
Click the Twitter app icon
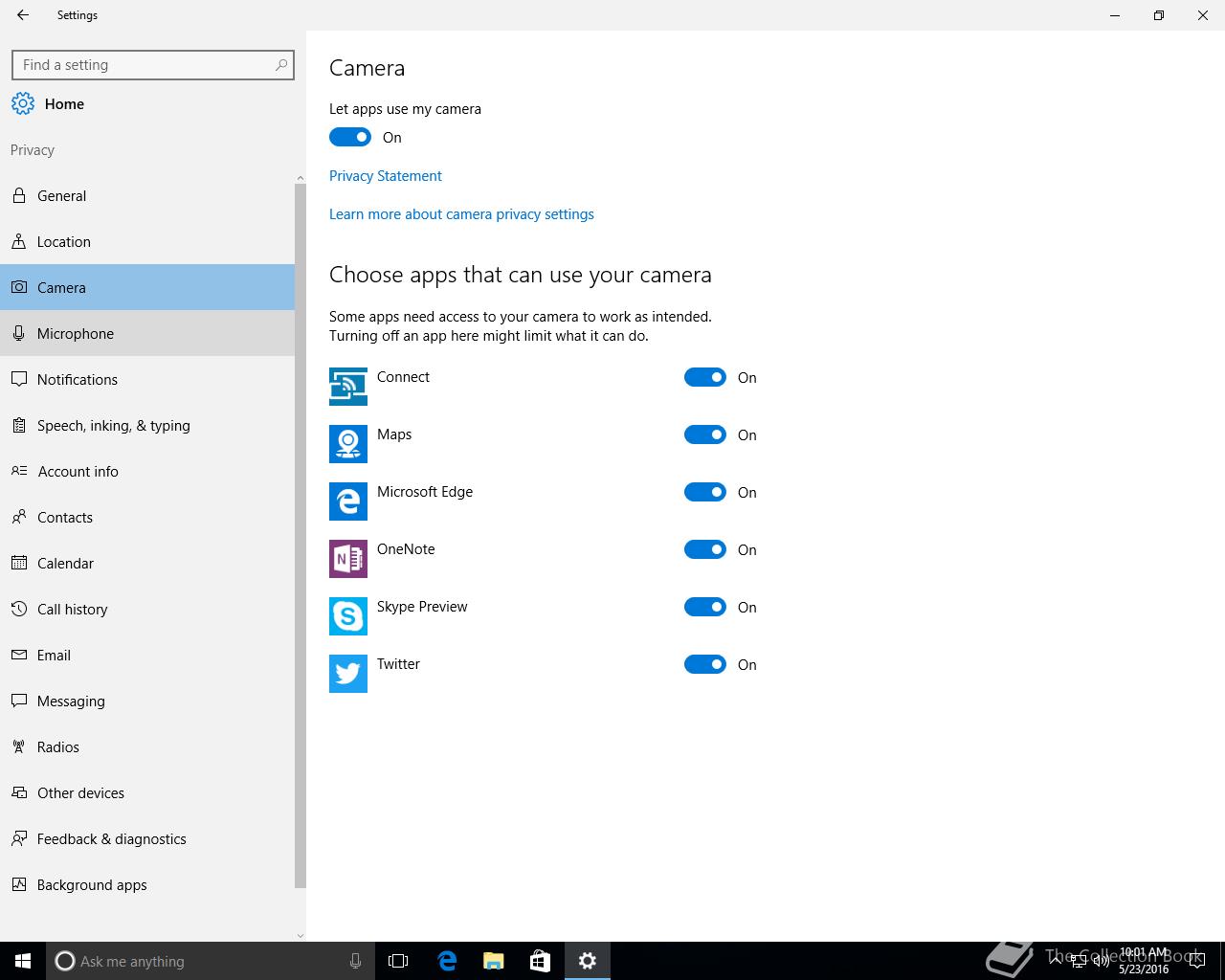348,674
